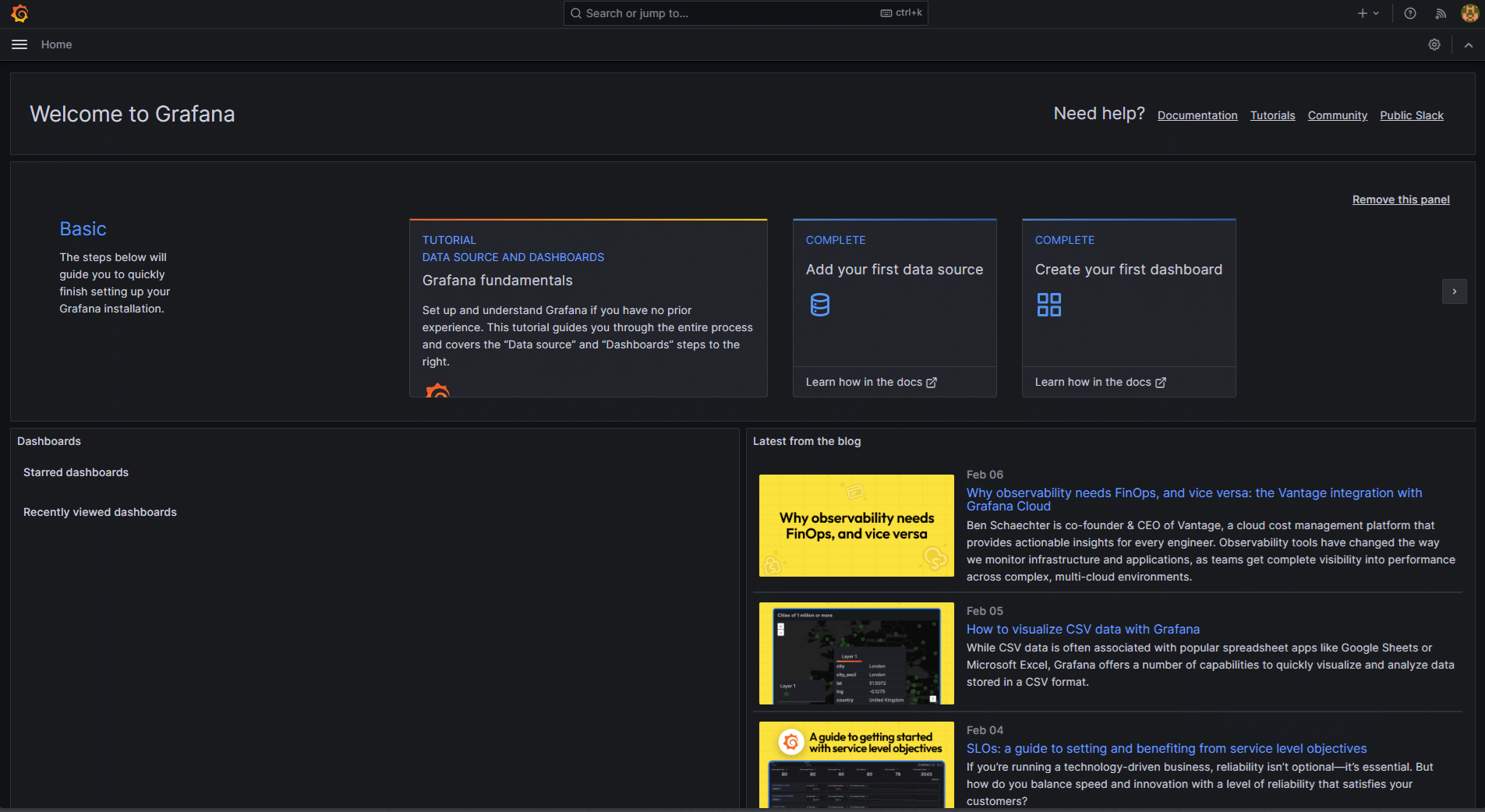Click Grafana logo in fundamentals tutorial card
Viewport: 1485px width, 812px height.
438,390
